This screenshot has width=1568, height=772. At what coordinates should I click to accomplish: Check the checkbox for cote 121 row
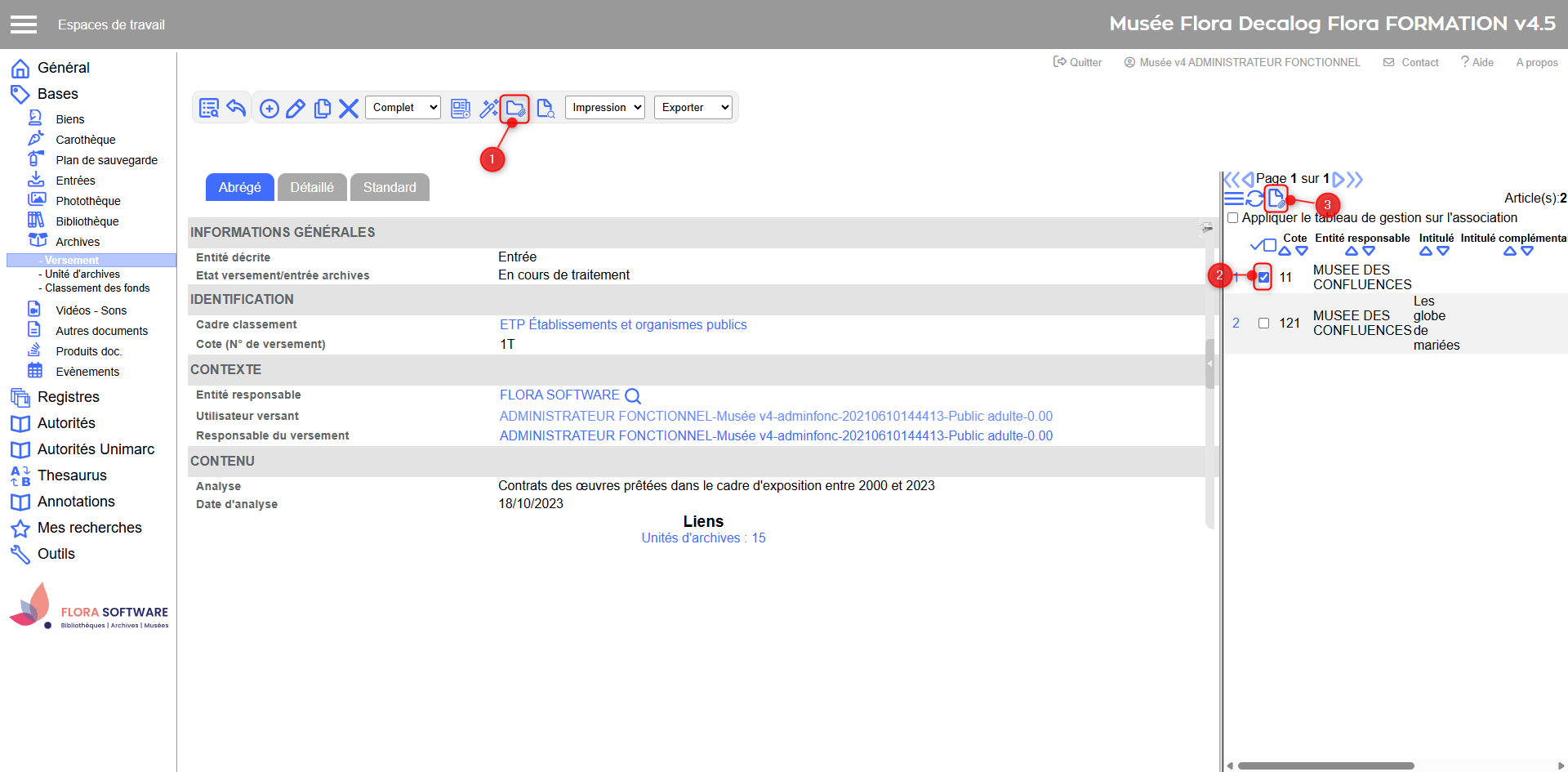[1263, 324]
